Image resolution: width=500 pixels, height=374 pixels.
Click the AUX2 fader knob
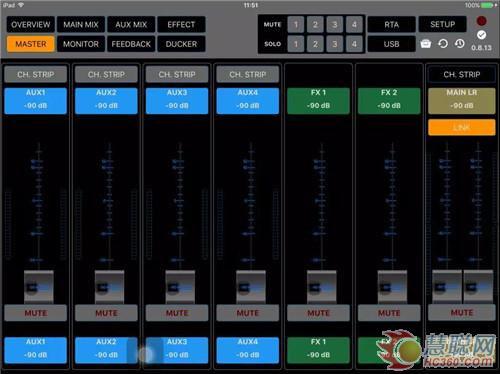109,287
